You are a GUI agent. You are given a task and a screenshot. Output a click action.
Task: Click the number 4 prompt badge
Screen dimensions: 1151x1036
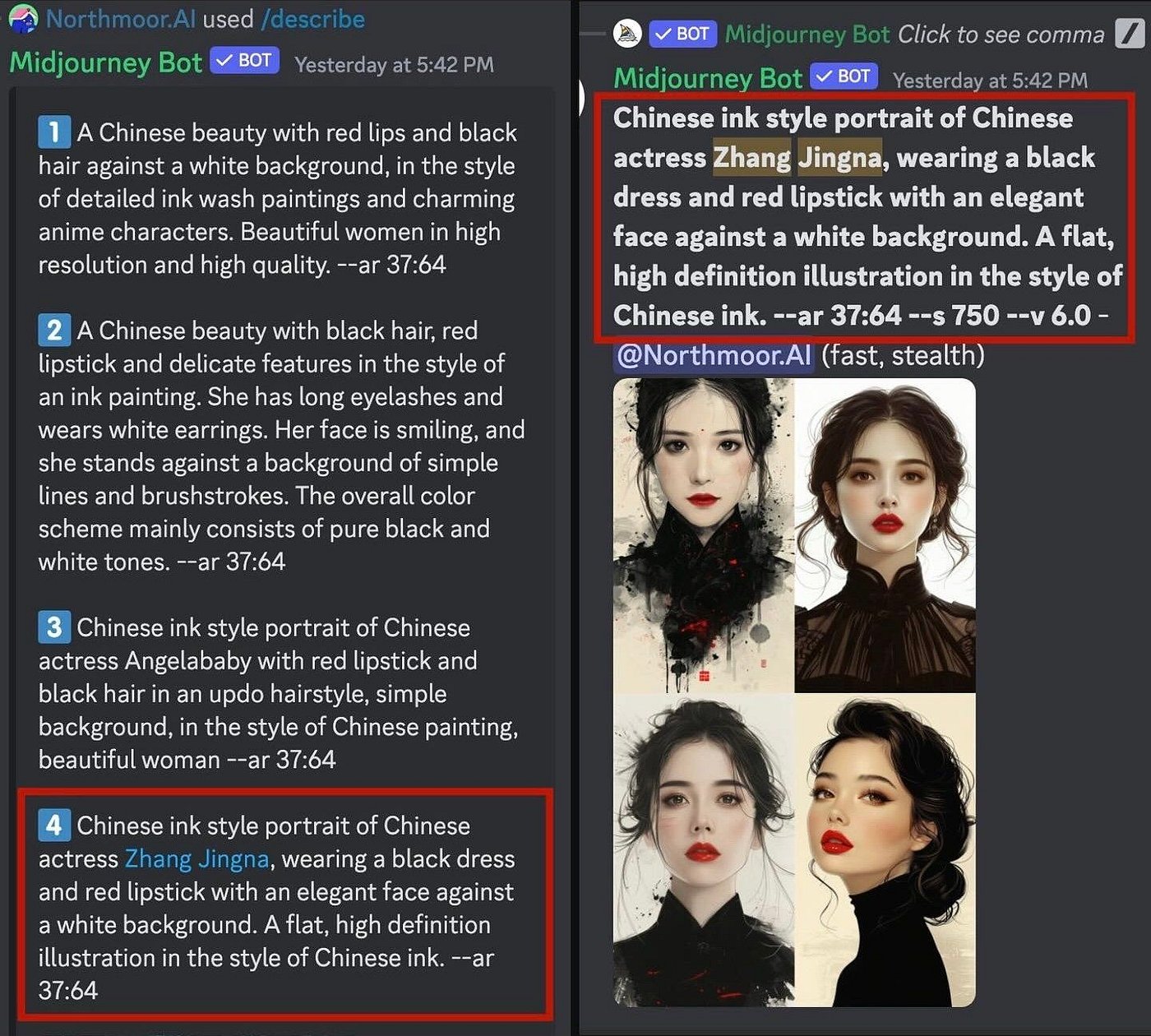click(x=53, y=826)
